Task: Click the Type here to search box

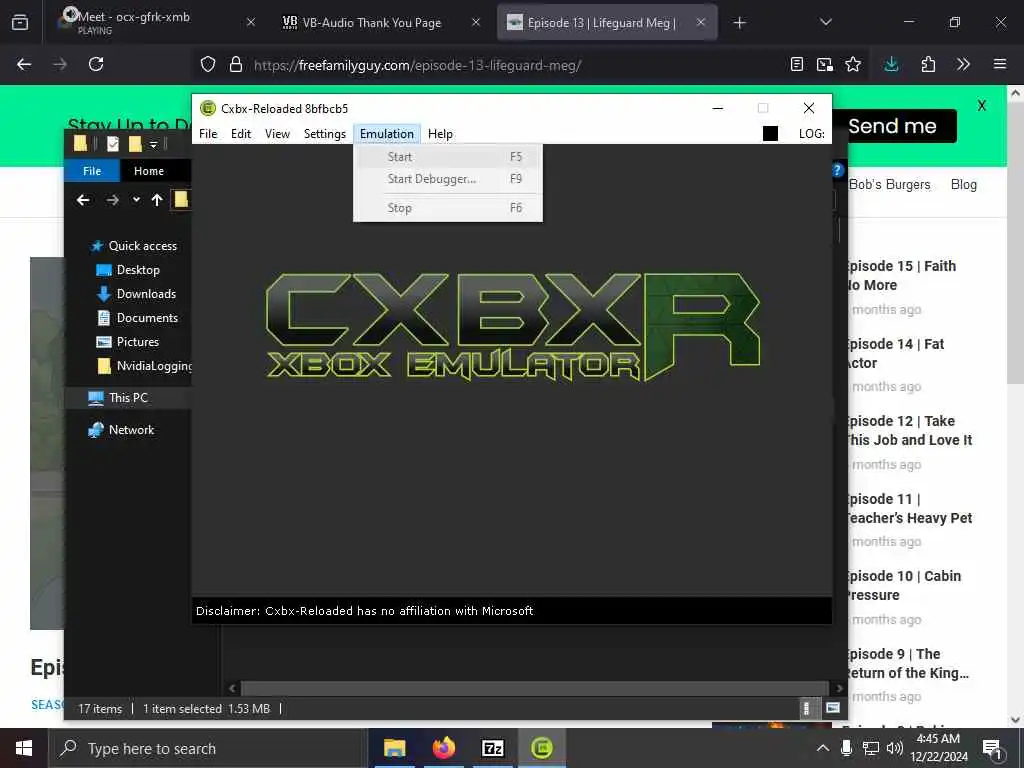Action: (208, 748)
